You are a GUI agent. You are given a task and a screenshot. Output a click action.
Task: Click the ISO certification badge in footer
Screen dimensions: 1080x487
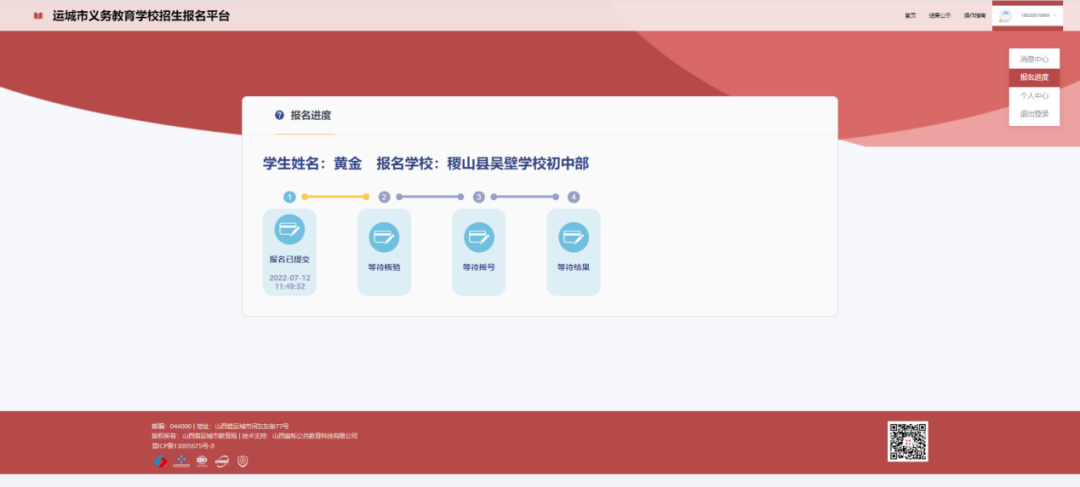(x=201, y=461)
